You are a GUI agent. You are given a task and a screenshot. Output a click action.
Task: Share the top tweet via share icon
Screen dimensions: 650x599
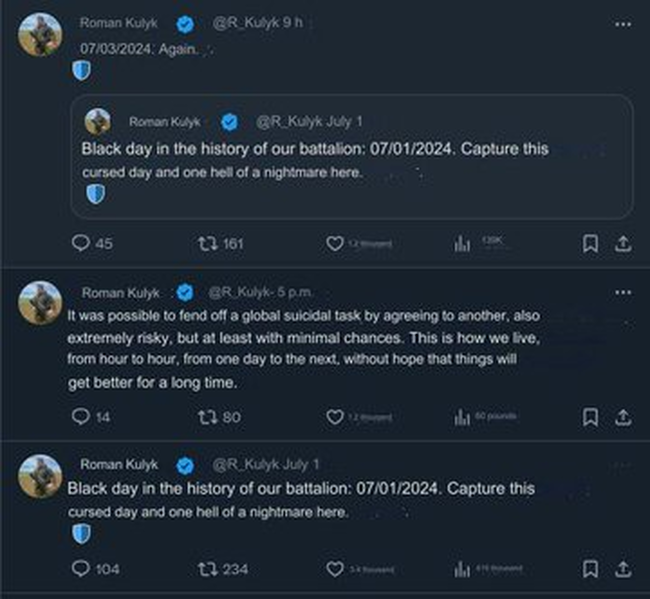pos(623,244)
